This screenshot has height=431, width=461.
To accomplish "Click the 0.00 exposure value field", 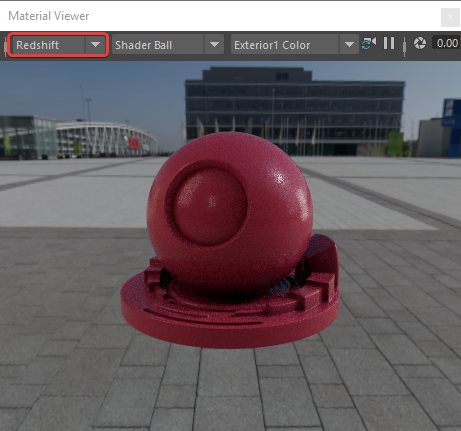I will click(447, 43).
